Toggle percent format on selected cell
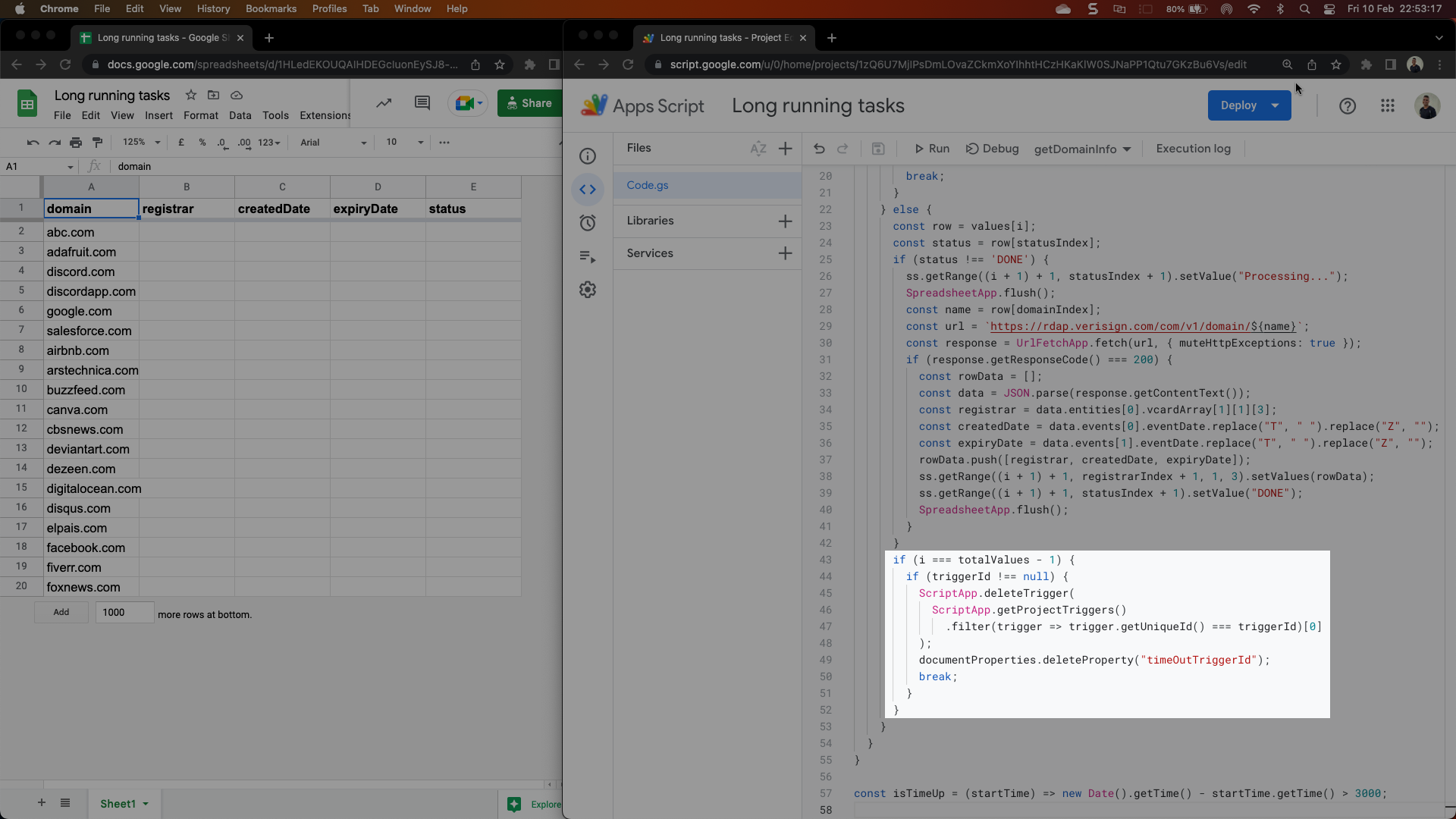This screenshot has height=819, width=1456. tap(202, 142)
